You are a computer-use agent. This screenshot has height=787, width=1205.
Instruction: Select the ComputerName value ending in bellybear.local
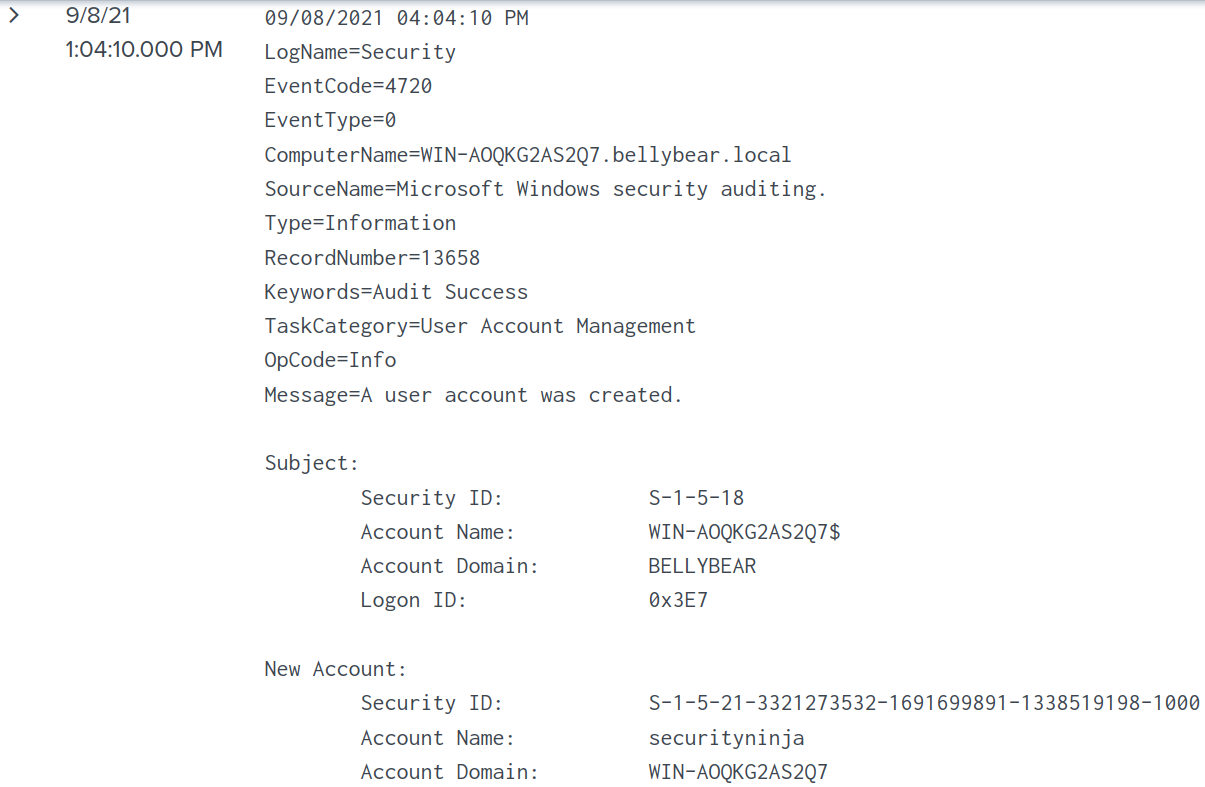click(606, 155)
